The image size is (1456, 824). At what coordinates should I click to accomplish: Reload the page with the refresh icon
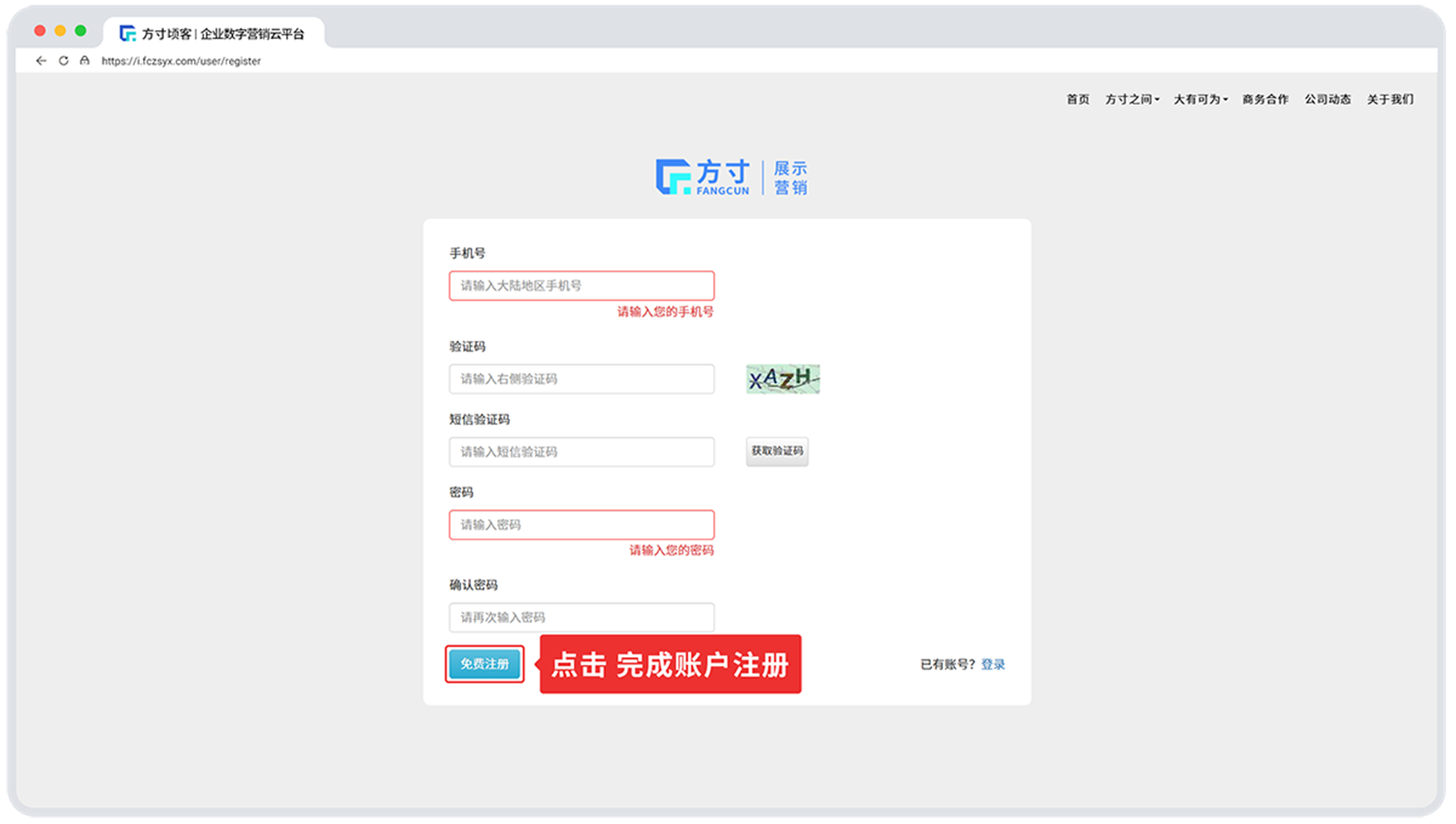tap(63, 60)
